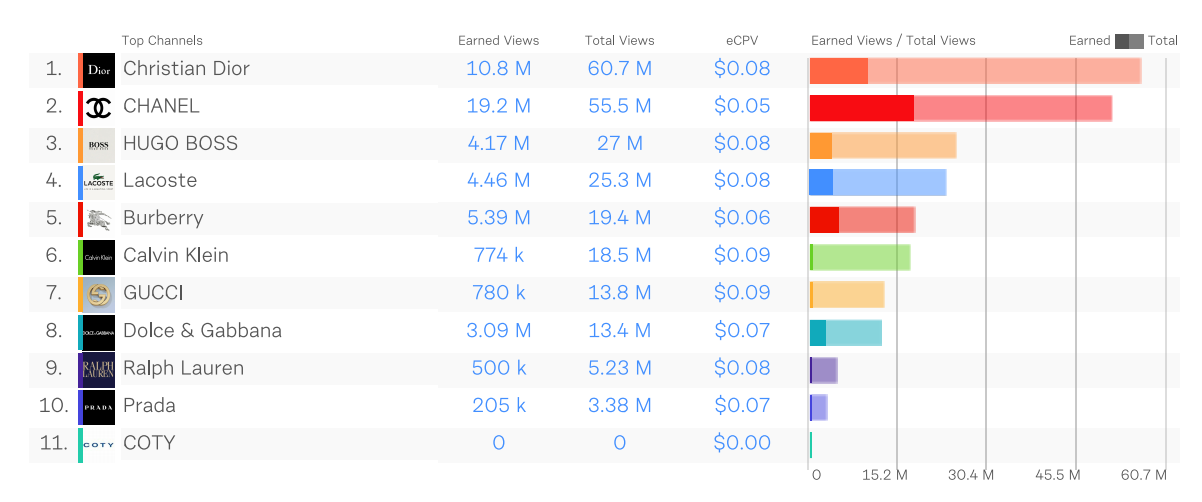Click the Prada logo icon

click(98, 407)
